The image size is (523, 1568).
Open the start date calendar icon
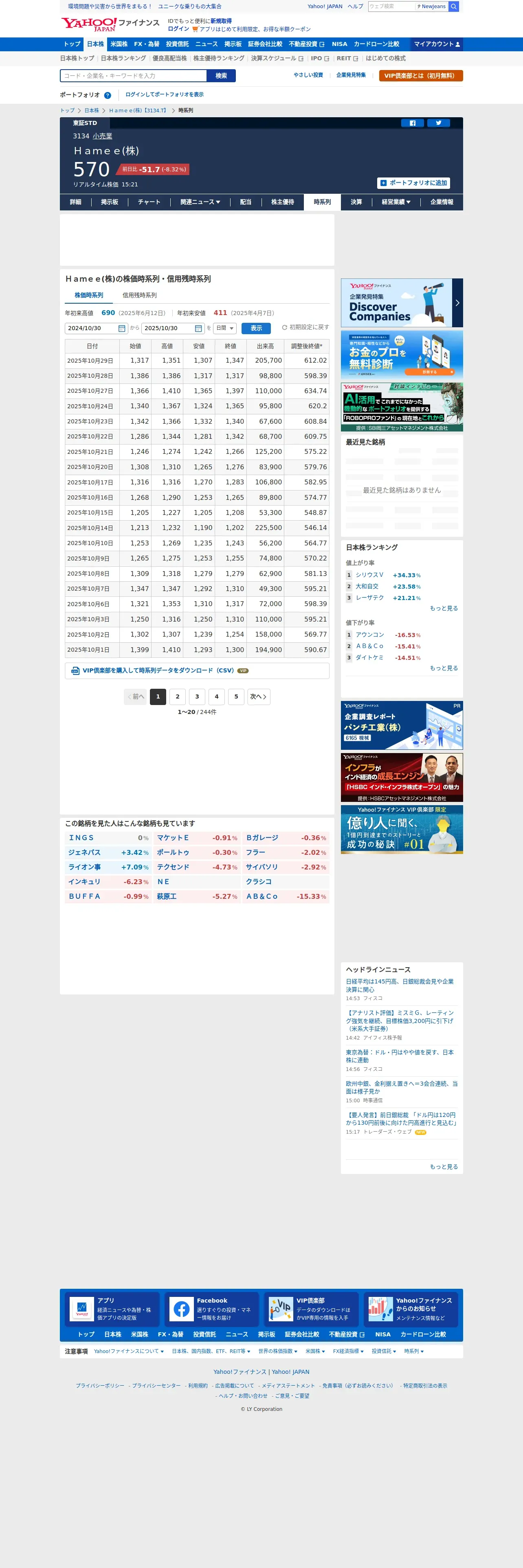click(x=122, y=328)
